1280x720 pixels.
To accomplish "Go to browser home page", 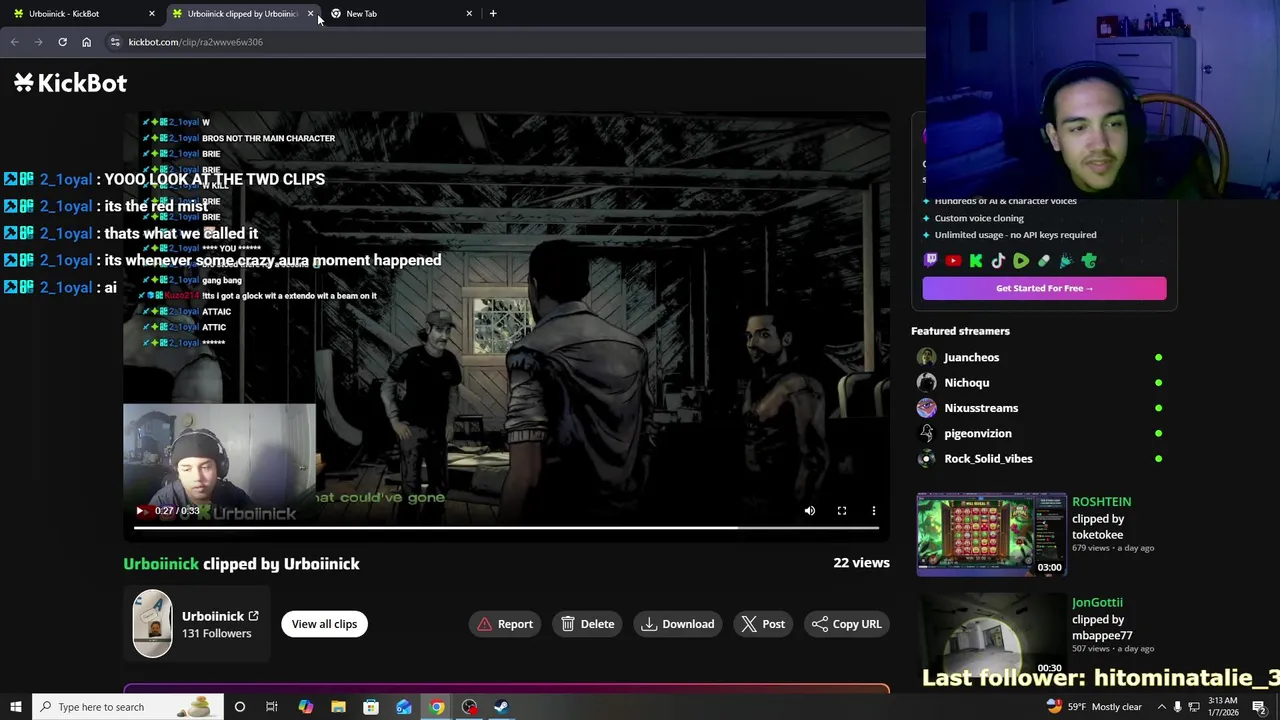I will (x=86, y=42).
